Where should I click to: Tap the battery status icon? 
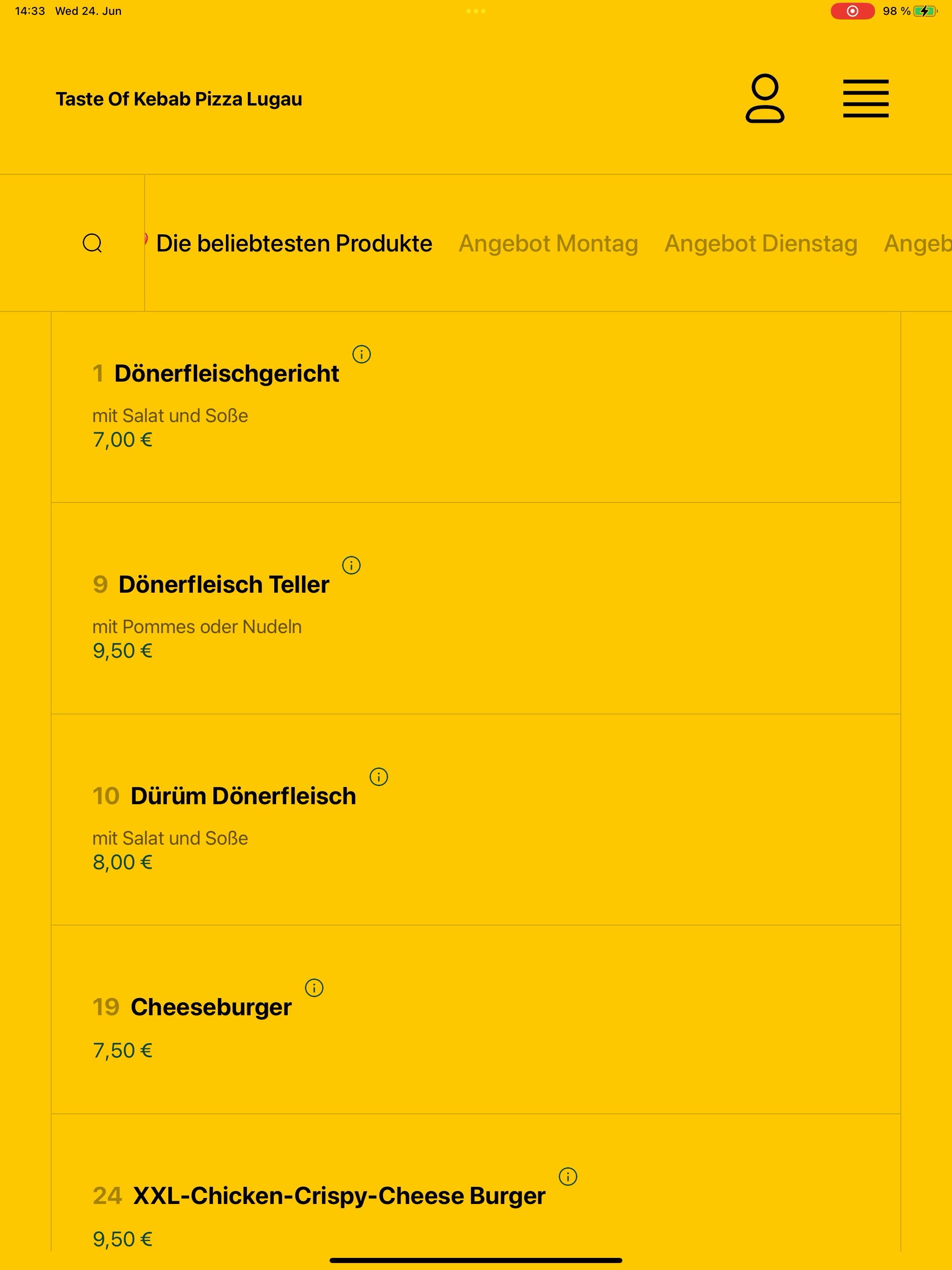(x=925, y=11)
